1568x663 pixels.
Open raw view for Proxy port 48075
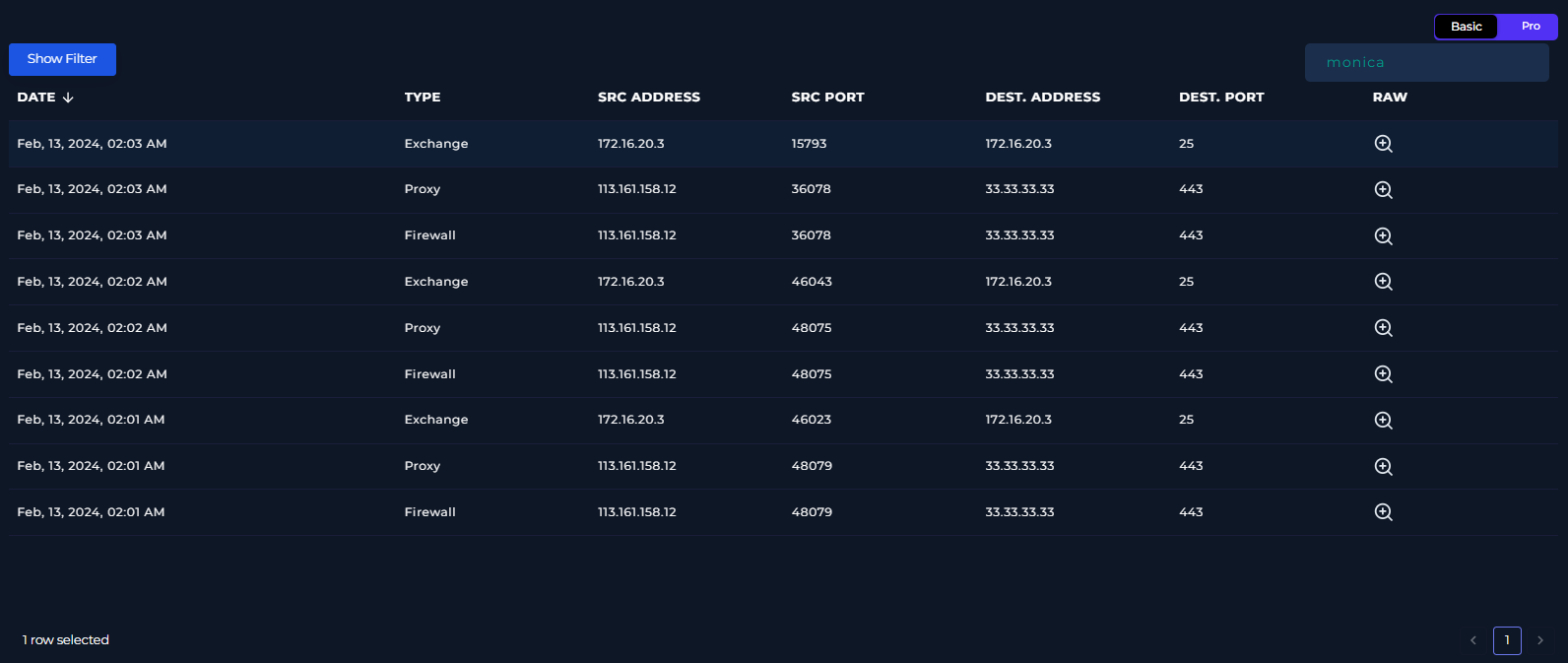click(1383, 328)
